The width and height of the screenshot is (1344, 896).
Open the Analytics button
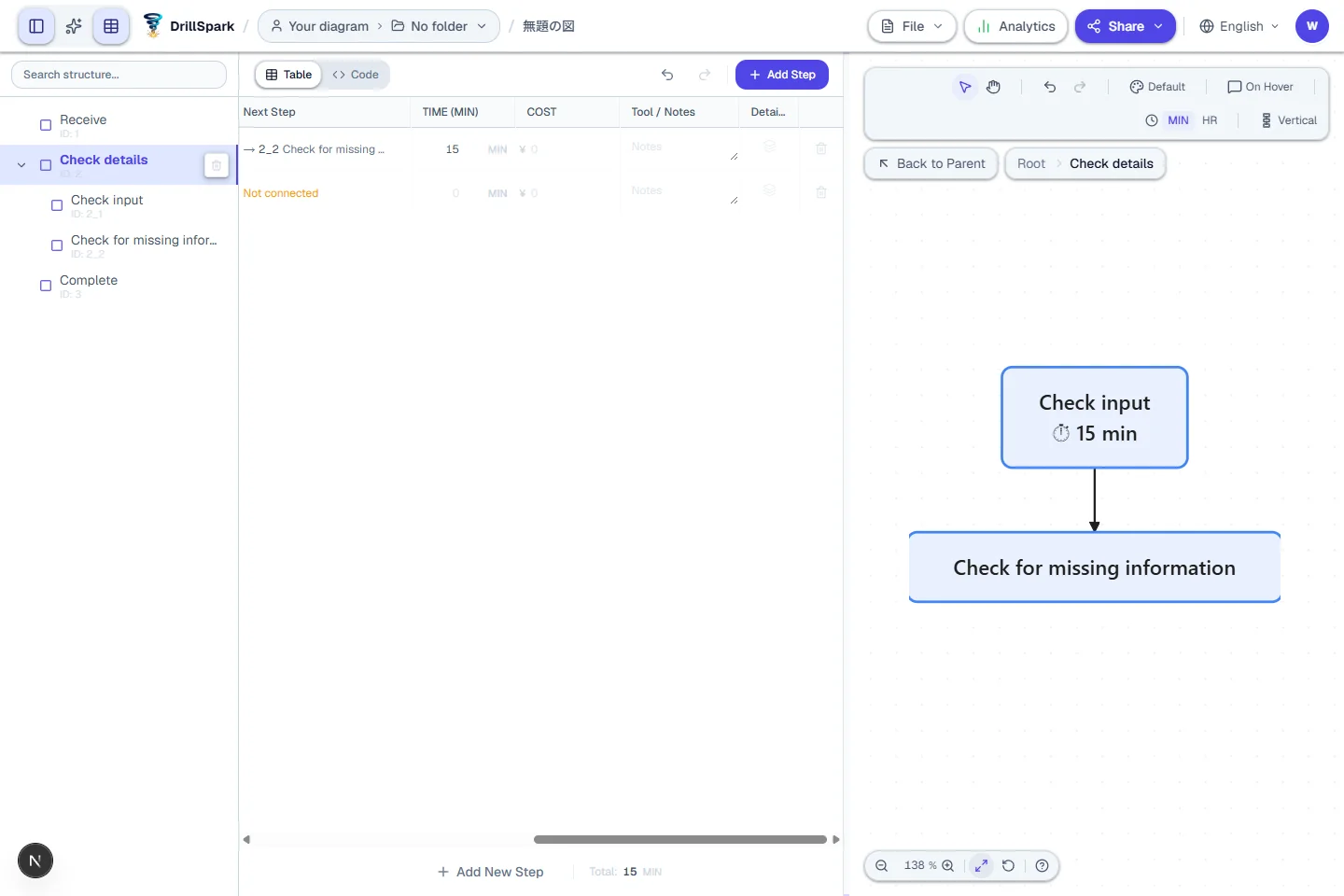(x=1015, y=26)
